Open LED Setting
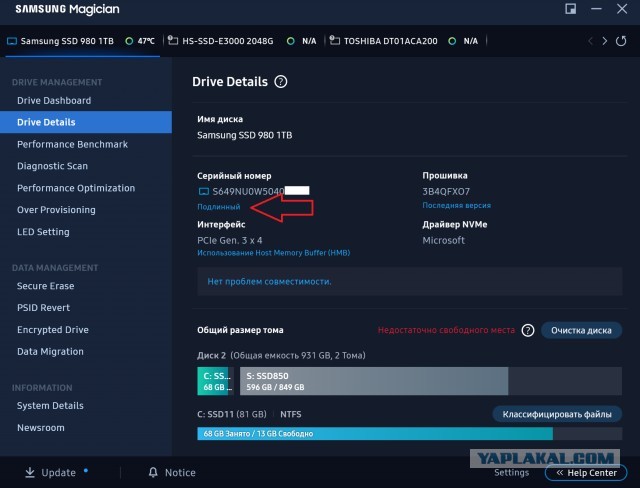This screenshot has width=640, height=488. (x=43, y=232)
